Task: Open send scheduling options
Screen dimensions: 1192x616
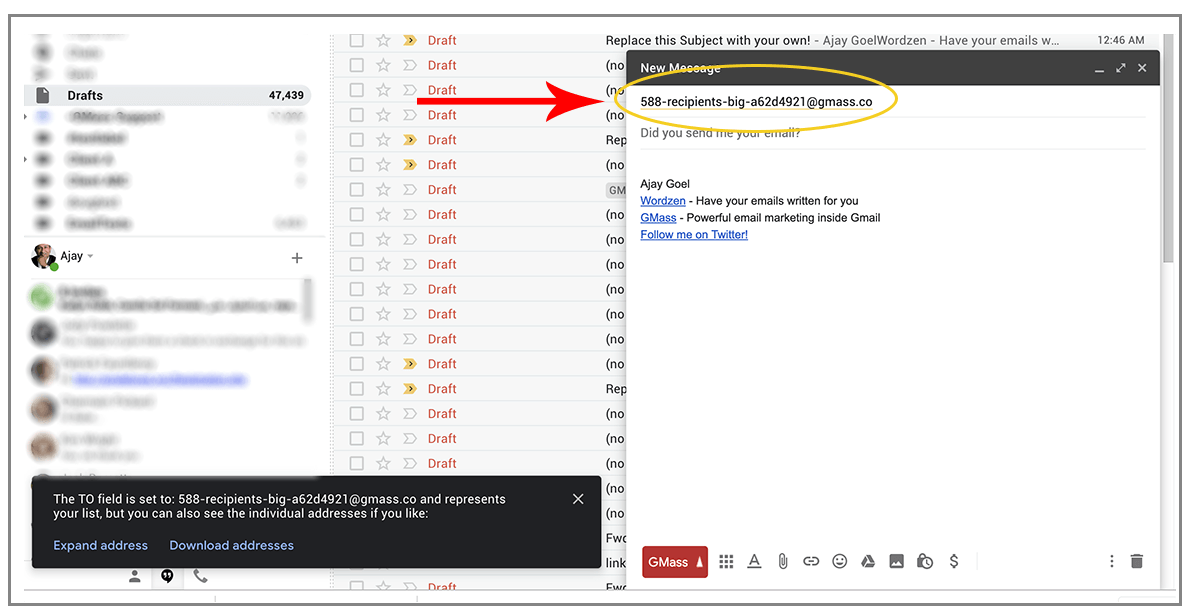Action: pos(925,561)
